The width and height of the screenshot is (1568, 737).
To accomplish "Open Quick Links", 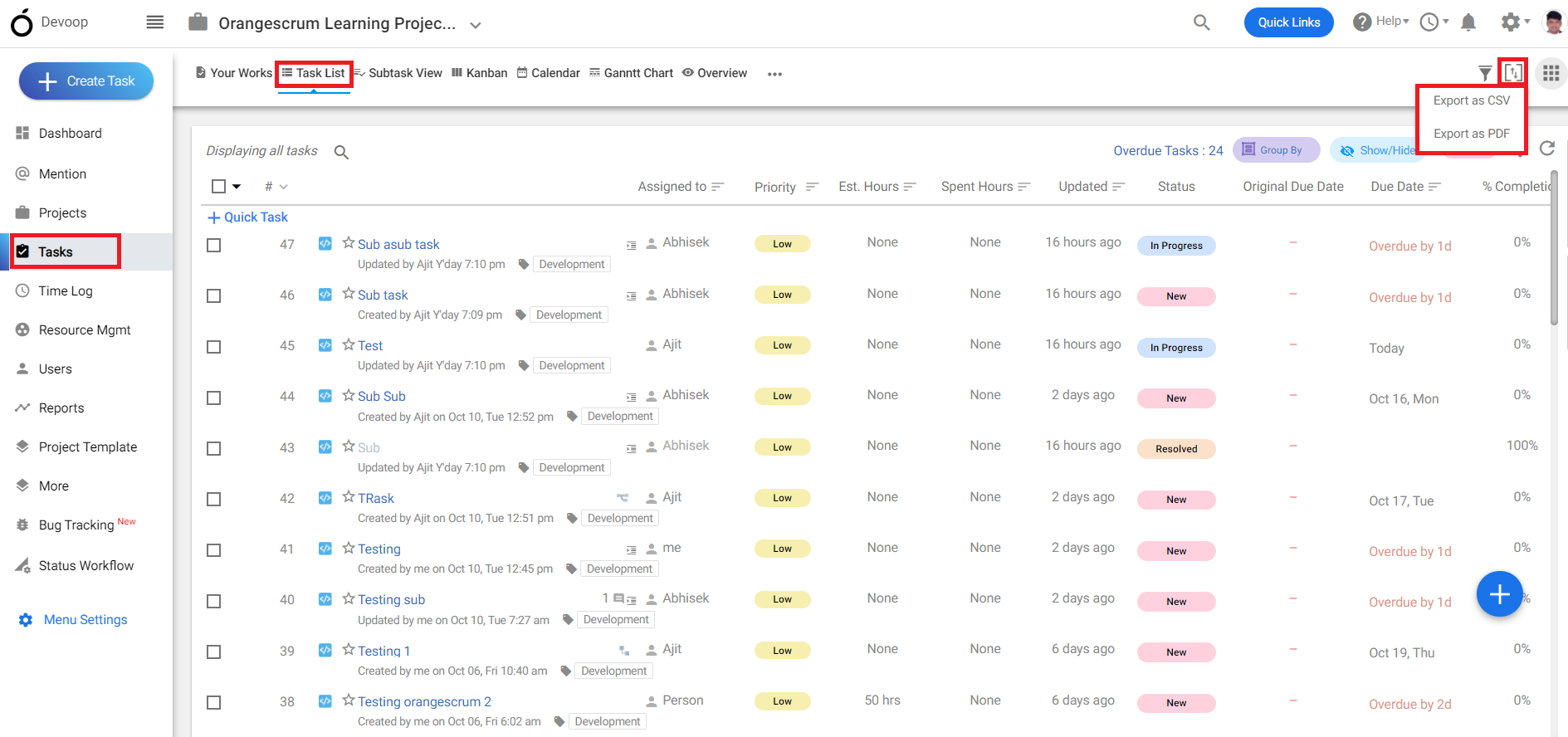I will pos(1288,22).
